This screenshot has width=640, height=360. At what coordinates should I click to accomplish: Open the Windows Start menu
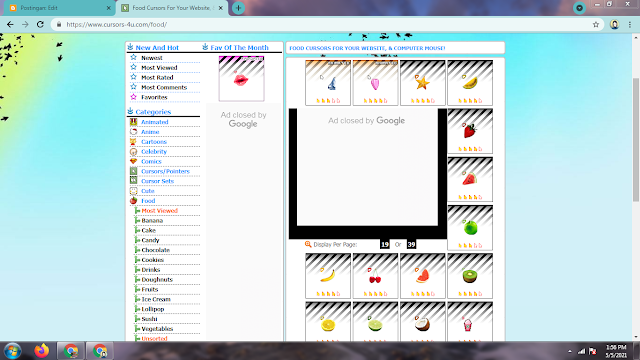pos(12,351)
